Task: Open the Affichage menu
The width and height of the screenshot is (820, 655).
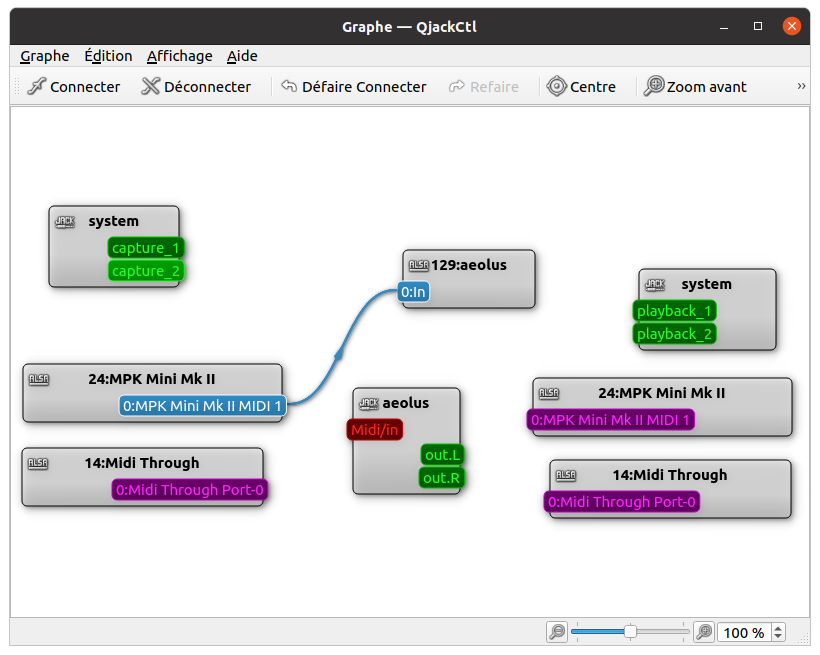Action: 179,56
